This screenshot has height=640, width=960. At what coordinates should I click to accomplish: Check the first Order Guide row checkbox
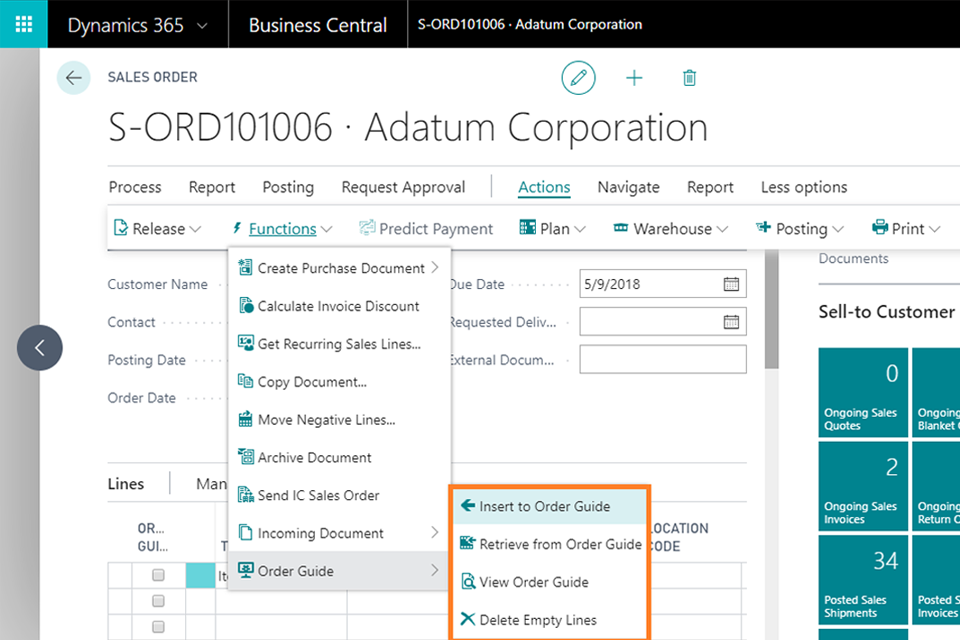[159, 575]
